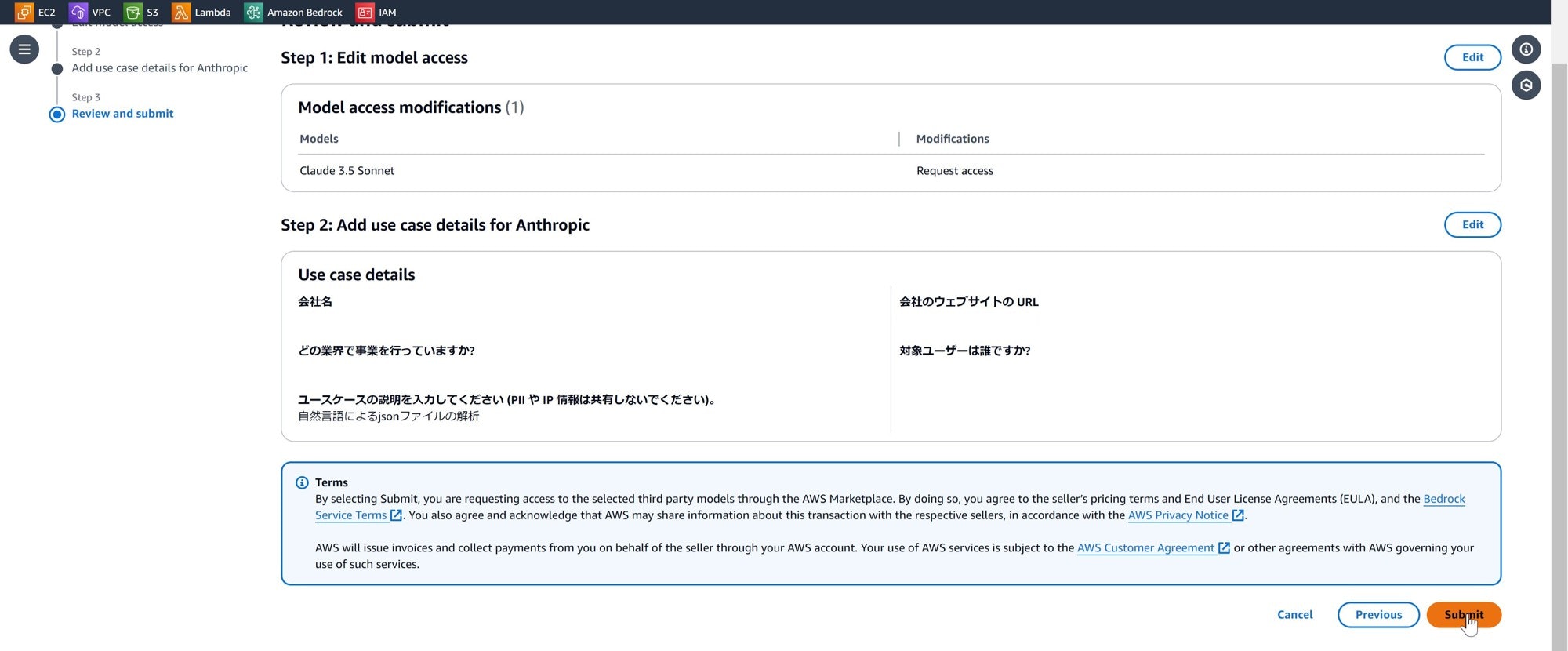Screen dimensions: 1568x651
Task: Go back with the Previous button
Action: [1378, 615]
